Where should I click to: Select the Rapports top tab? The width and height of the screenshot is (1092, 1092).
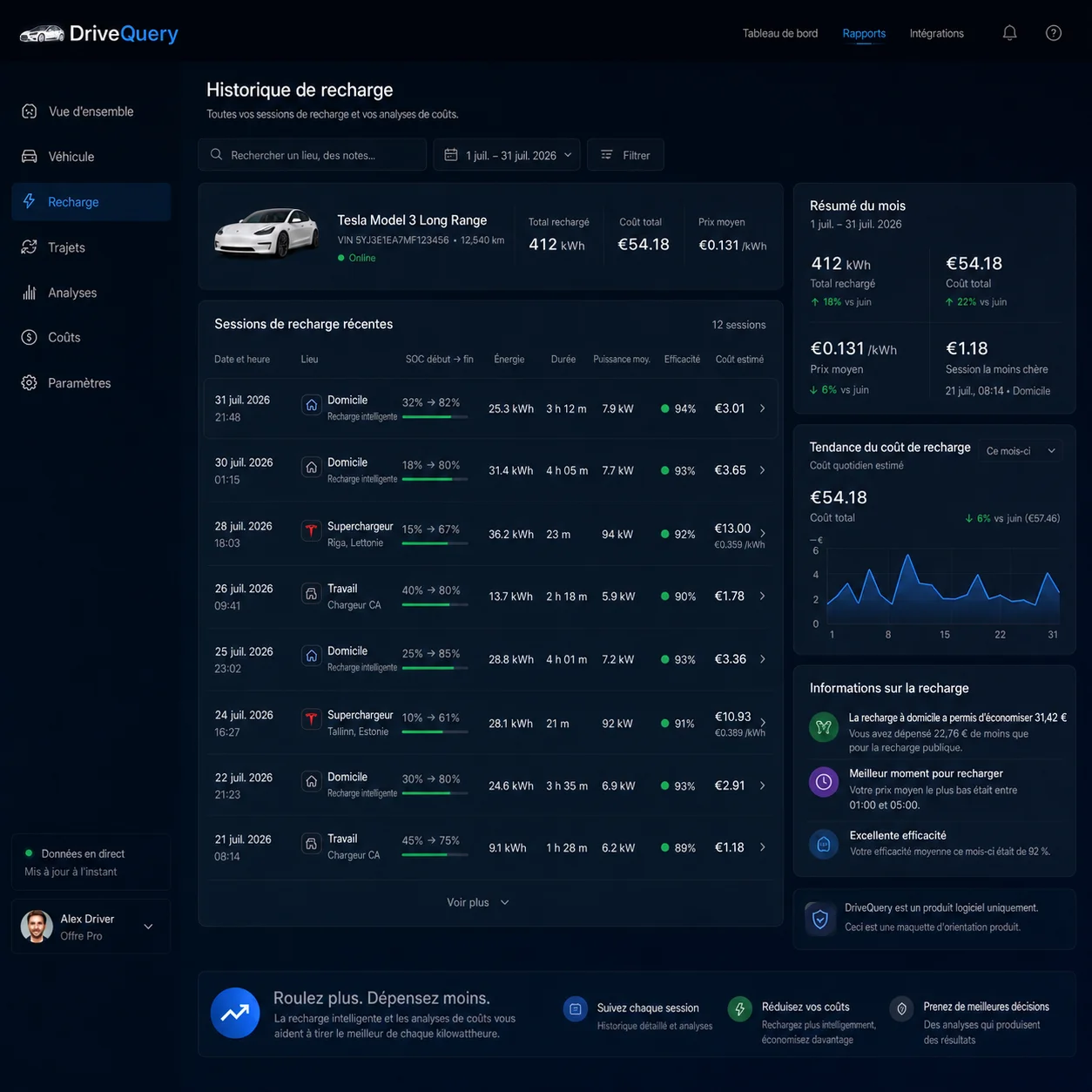[x=864, y=33]
